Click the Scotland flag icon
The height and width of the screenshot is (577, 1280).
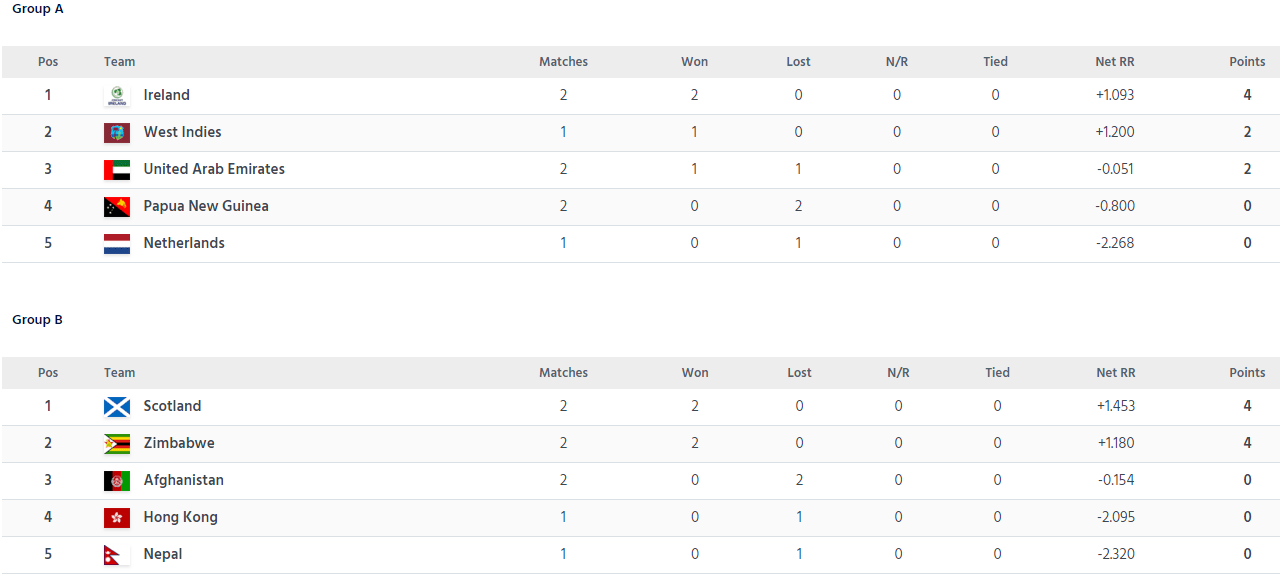[x=117, y=407]
